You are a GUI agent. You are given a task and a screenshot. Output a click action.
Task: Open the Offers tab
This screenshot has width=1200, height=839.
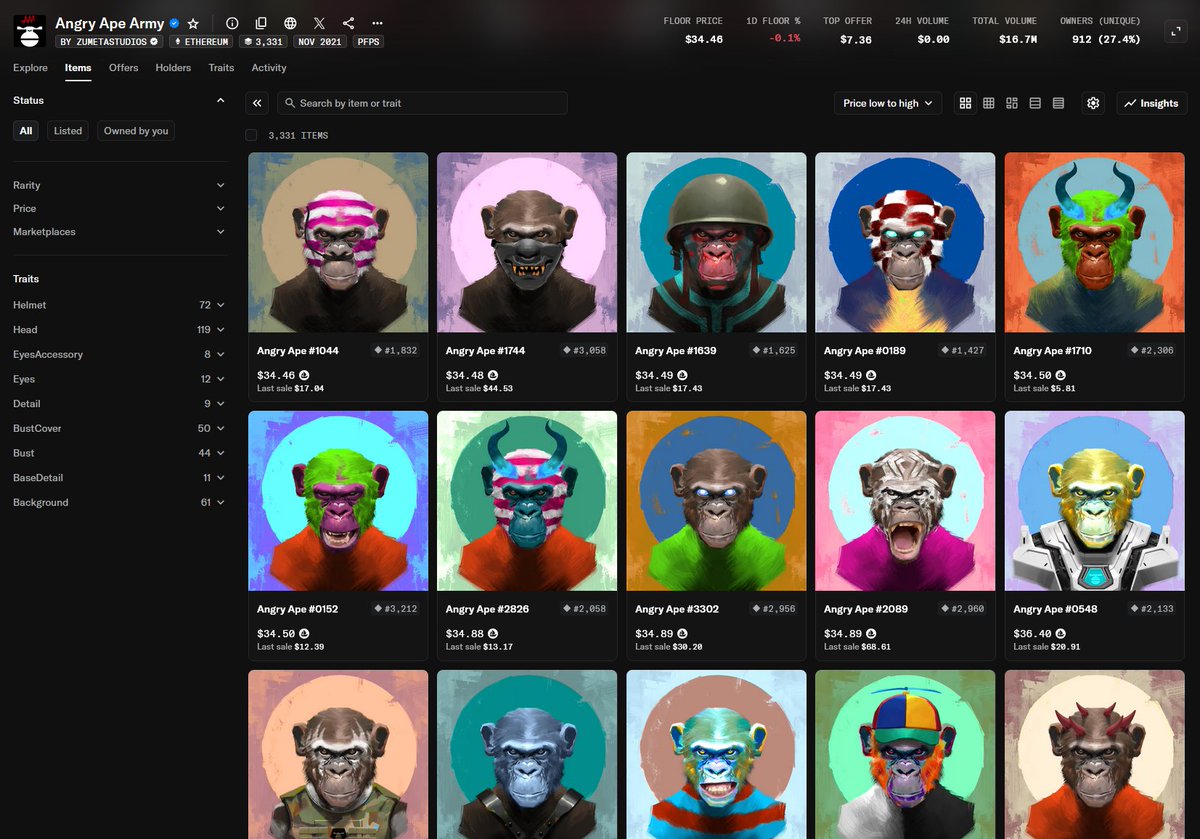pos(124,68)
